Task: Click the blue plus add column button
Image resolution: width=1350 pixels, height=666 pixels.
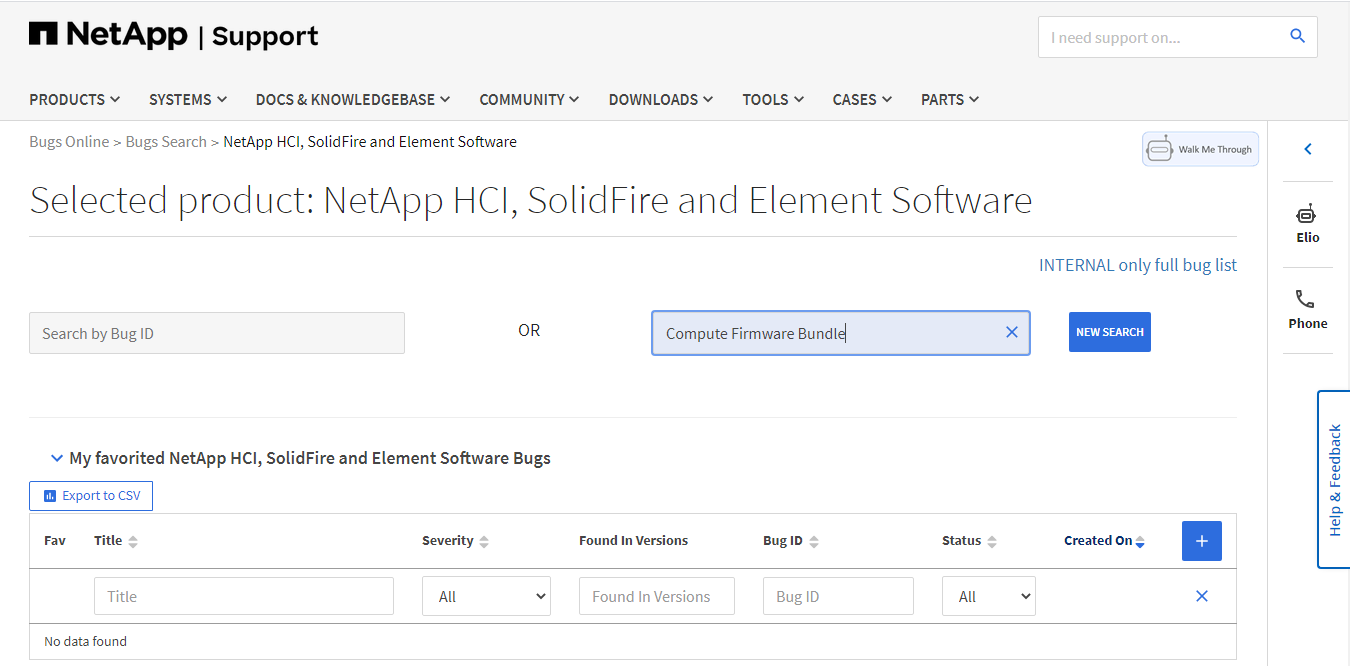Action: [x=1201, y=541]
